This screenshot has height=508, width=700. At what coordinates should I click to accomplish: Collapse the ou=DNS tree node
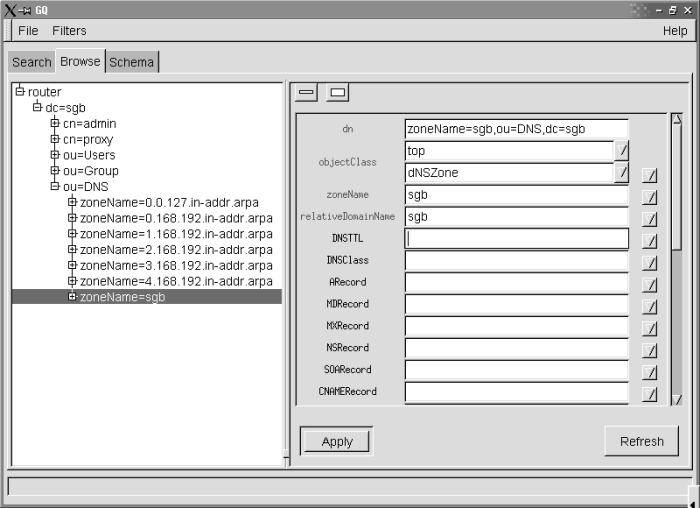(x=55, y=187)
